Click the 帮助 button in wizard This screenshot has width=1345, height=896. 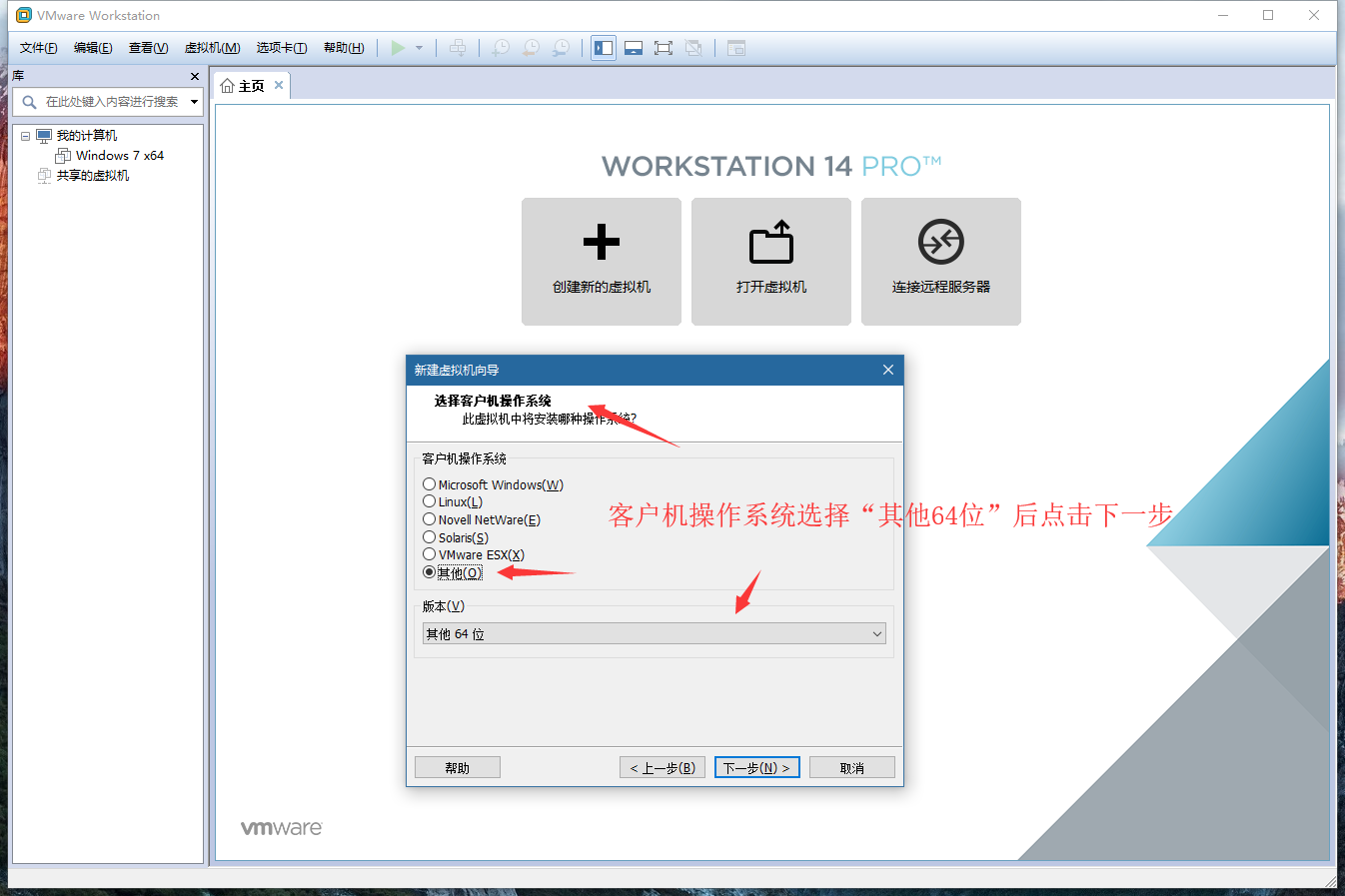(x=457, y=766)
